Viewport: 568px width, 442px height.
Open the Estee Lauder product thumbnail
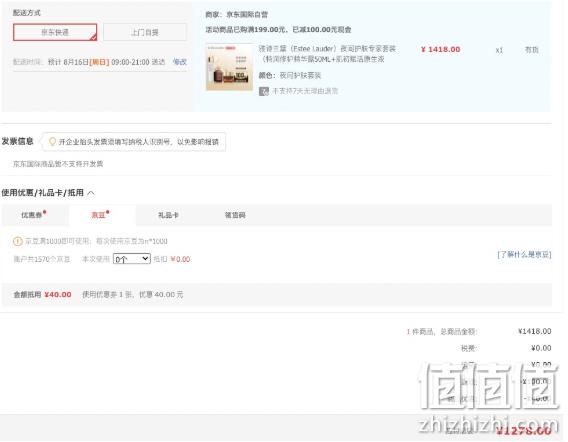[x=229, y=67]
